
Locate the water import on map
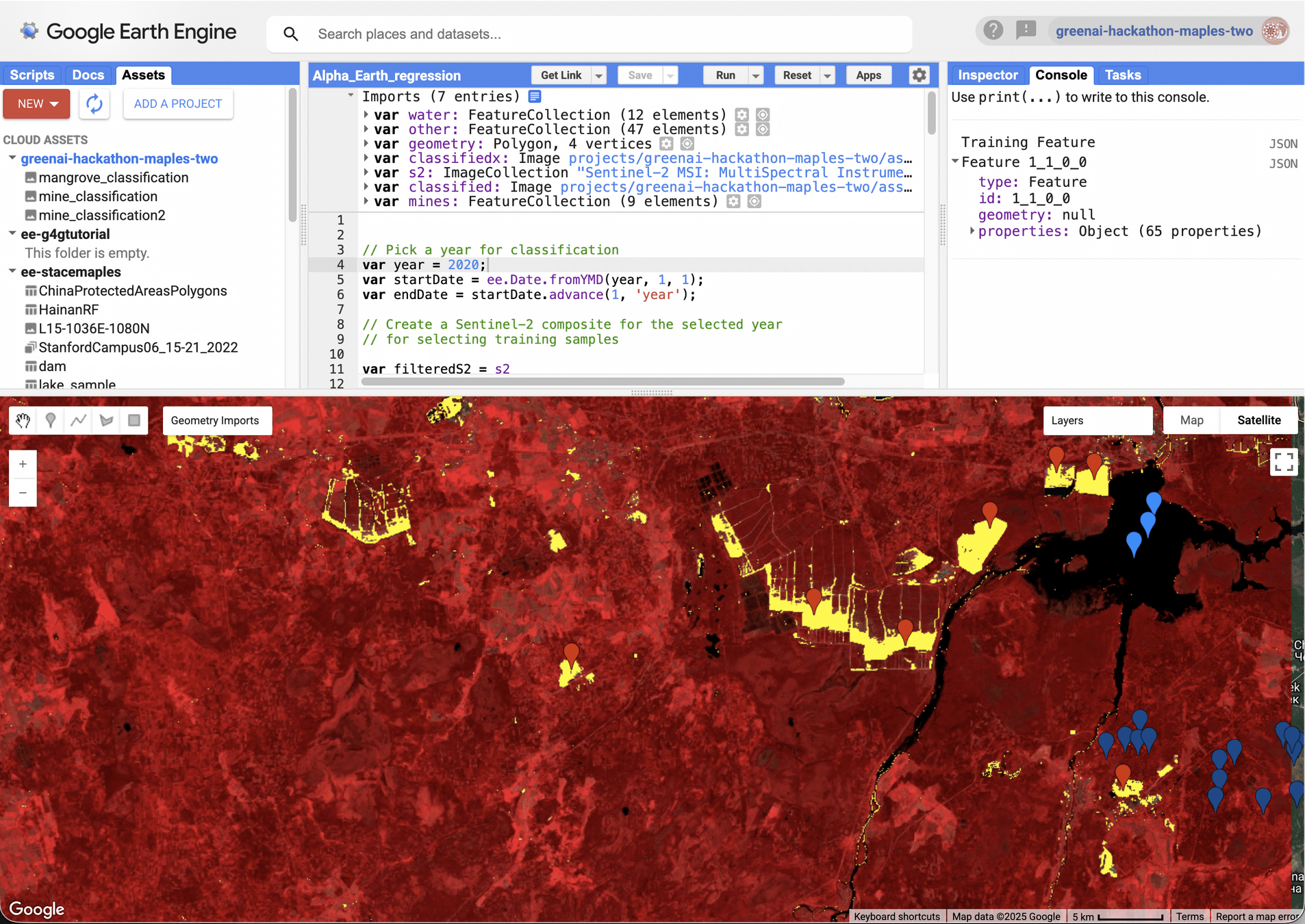763,115
